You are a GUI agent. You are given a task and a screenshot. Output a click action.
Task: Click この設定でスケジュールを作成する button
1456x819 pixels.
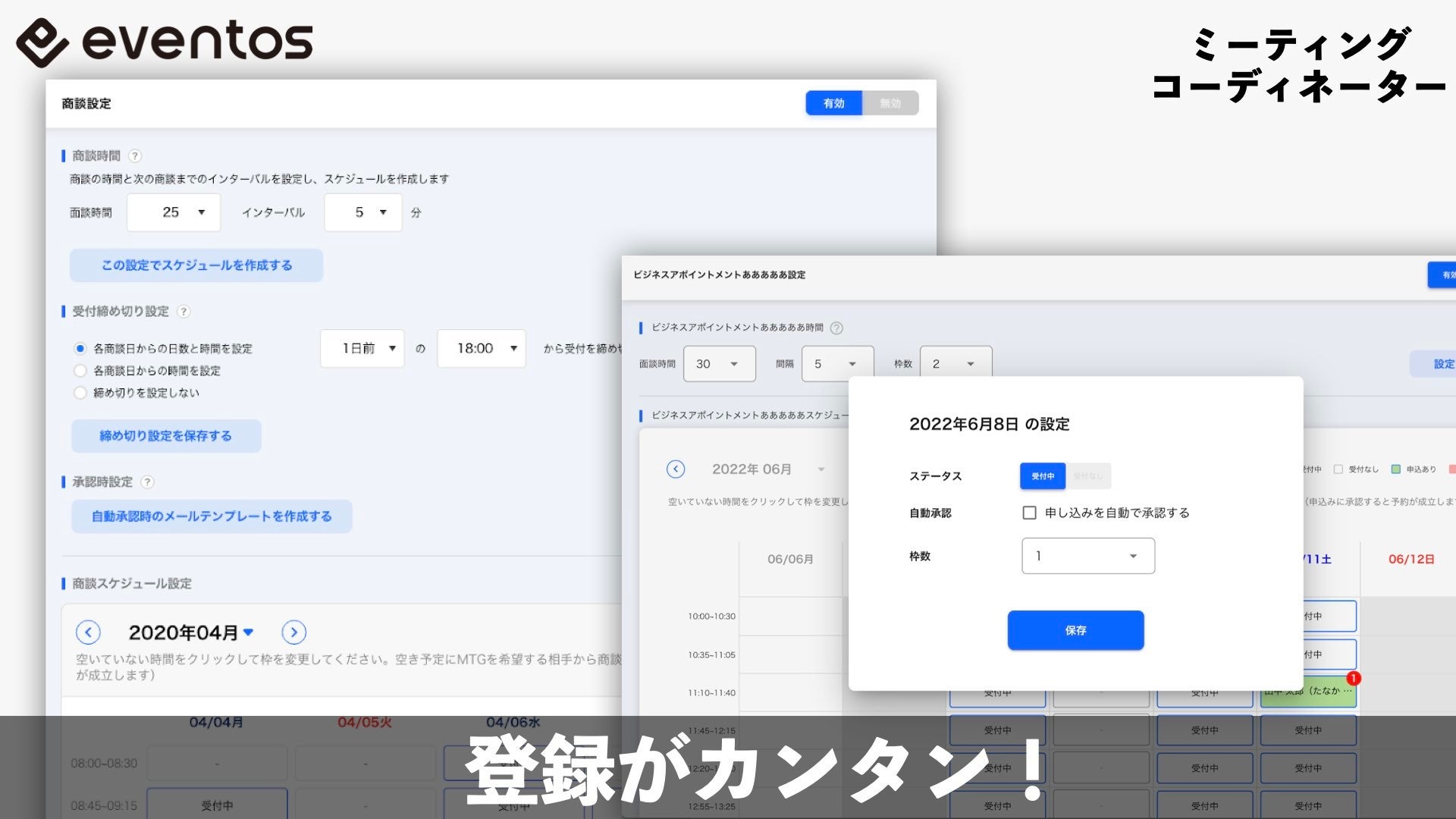[x=196, y=265]
